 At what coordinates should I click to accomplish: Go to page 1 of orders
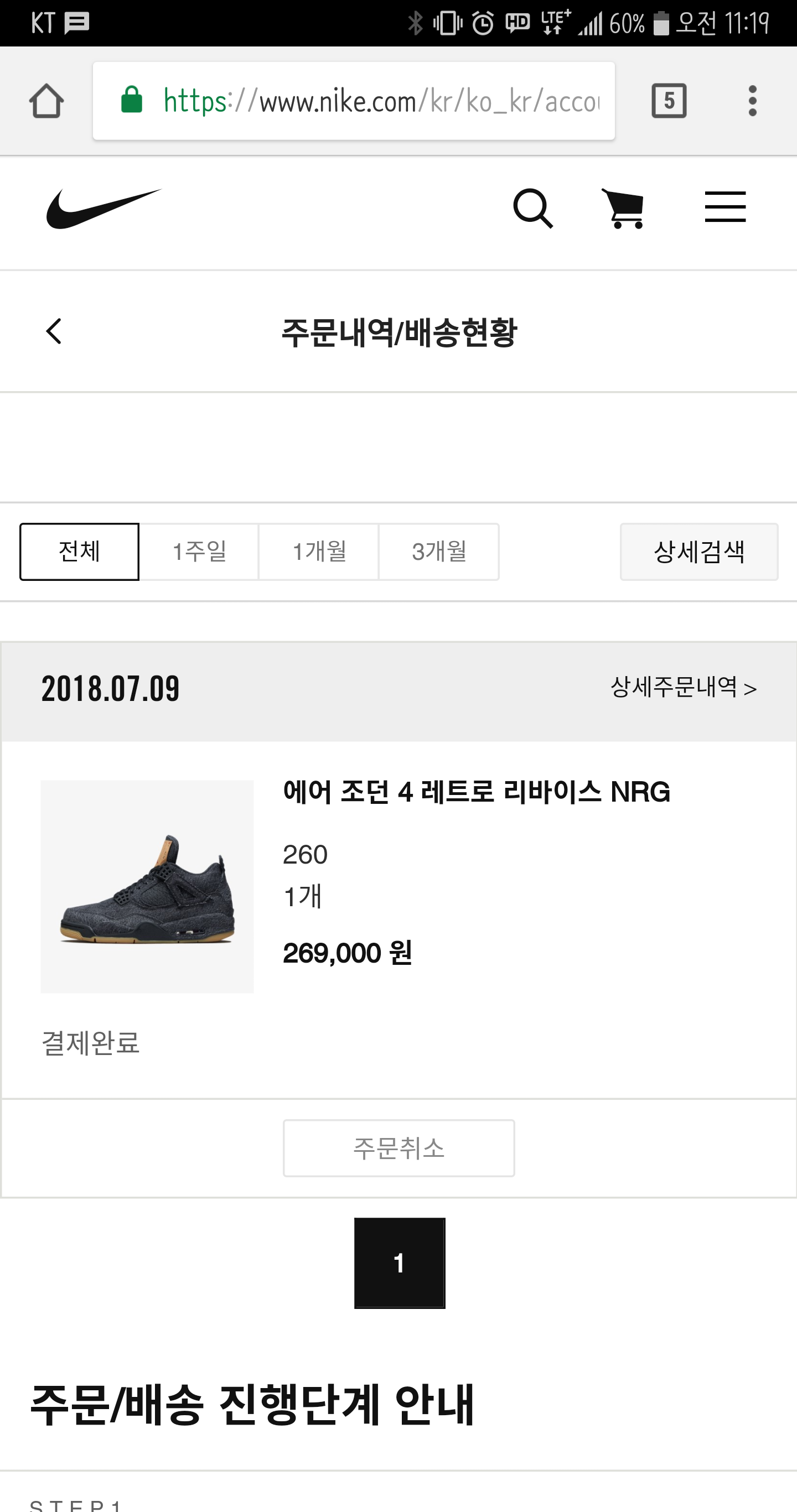click(400, 1262)
